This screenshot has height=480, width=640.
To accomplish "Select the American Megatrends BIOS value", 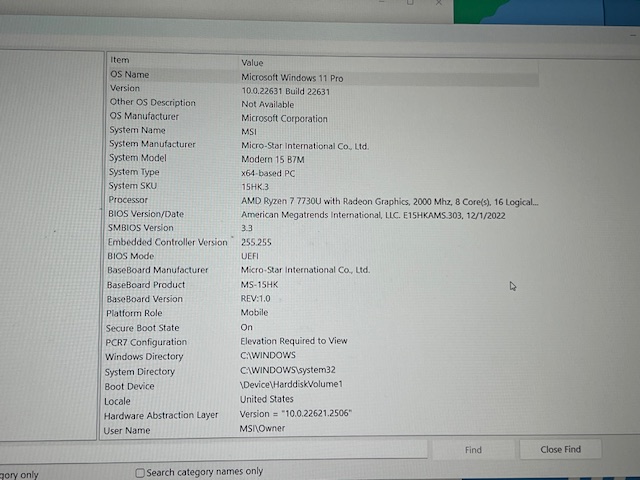I will (x=373, y=215).
